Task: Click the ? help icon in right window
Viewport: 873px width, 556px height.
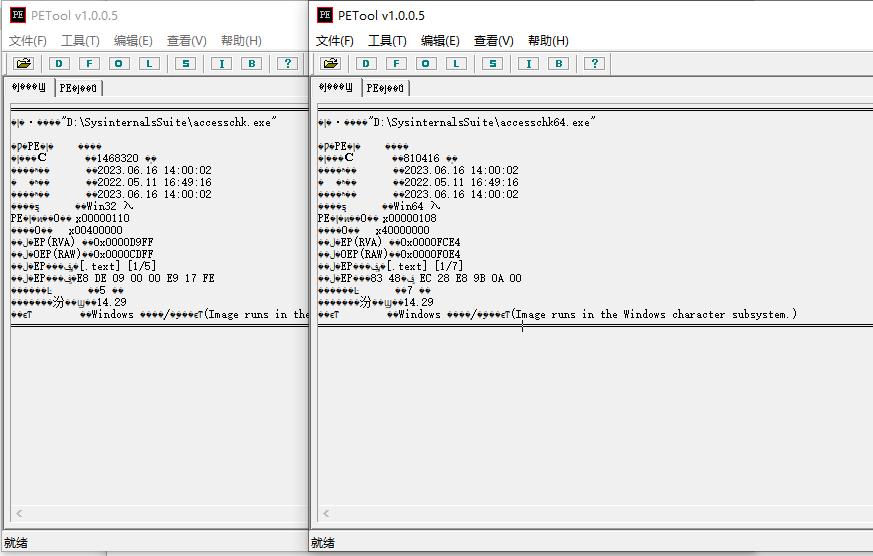Action: pyautogui.click(x=594, y=63)
